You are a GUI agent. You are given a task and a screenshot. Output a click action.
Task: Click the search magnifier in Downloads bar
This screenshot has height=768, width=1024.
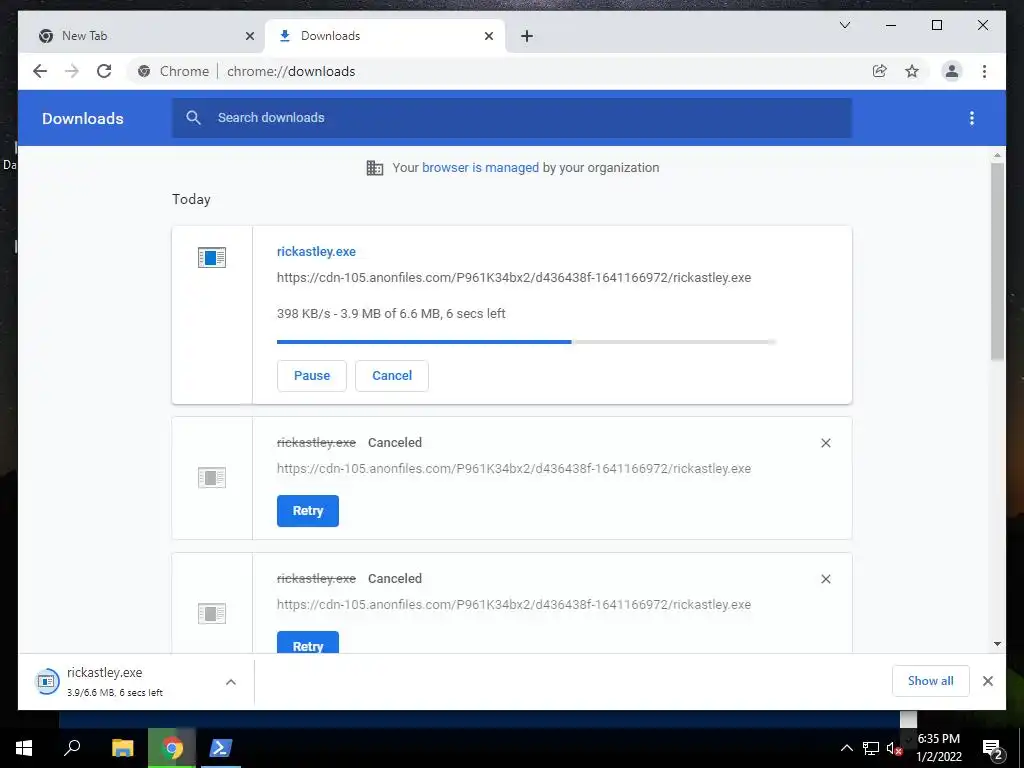pyautogui.click(x=193, y=118)
